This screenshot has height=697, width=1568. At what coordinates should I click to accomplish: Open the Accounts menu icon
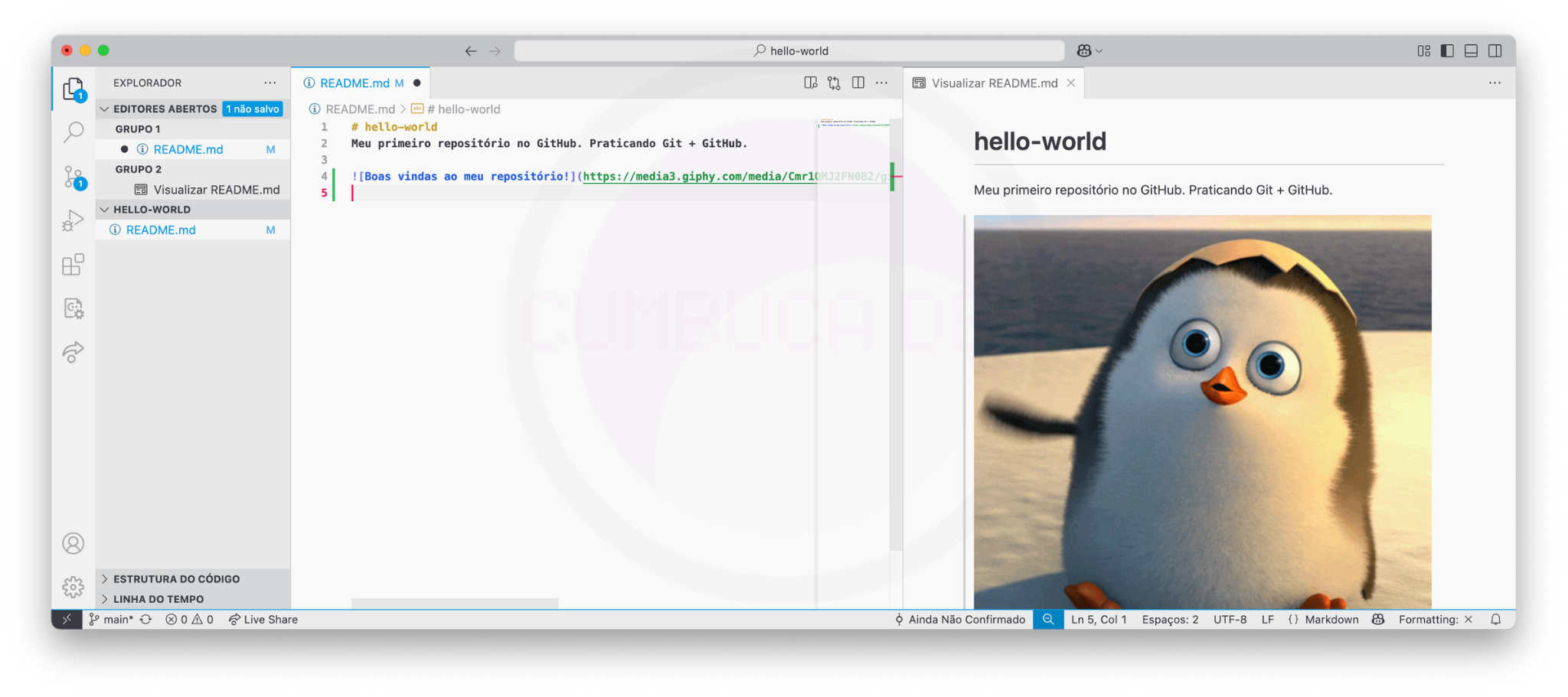click(73, 543)
